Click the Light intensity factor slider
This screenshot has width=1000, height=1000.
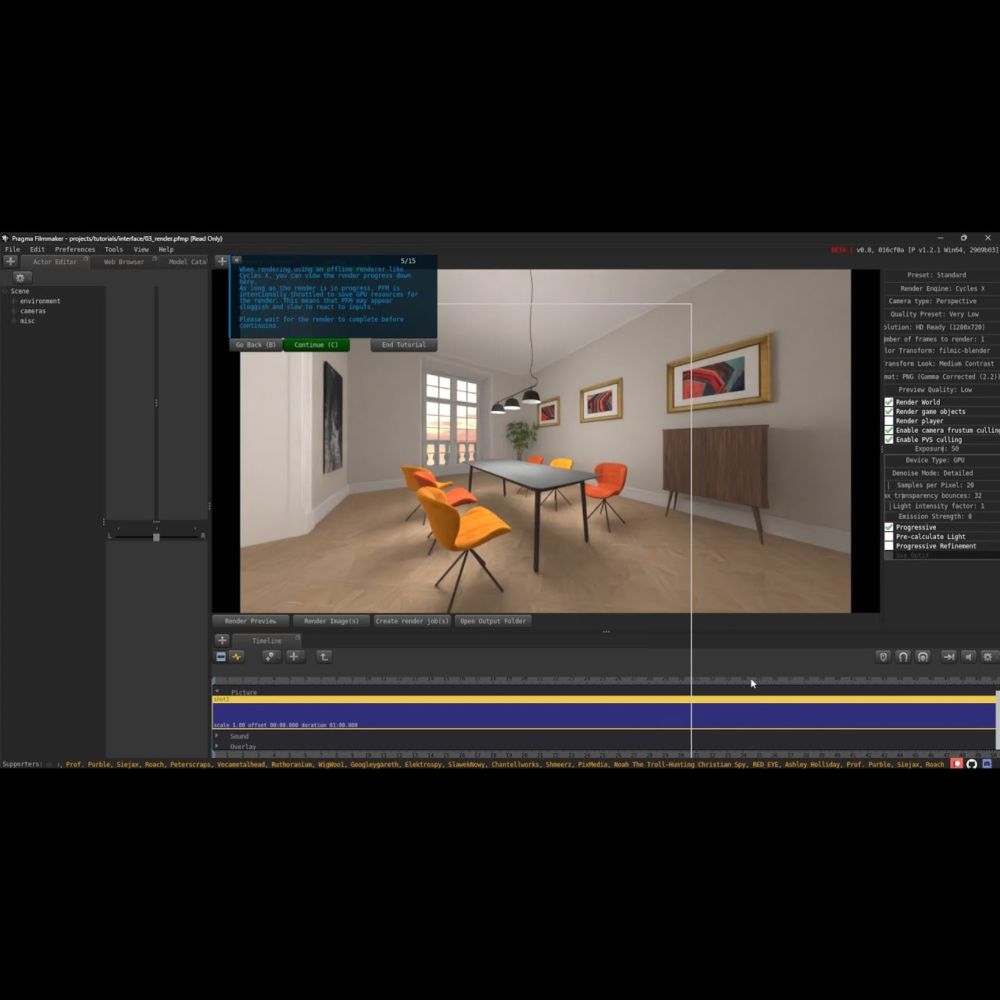941,506
